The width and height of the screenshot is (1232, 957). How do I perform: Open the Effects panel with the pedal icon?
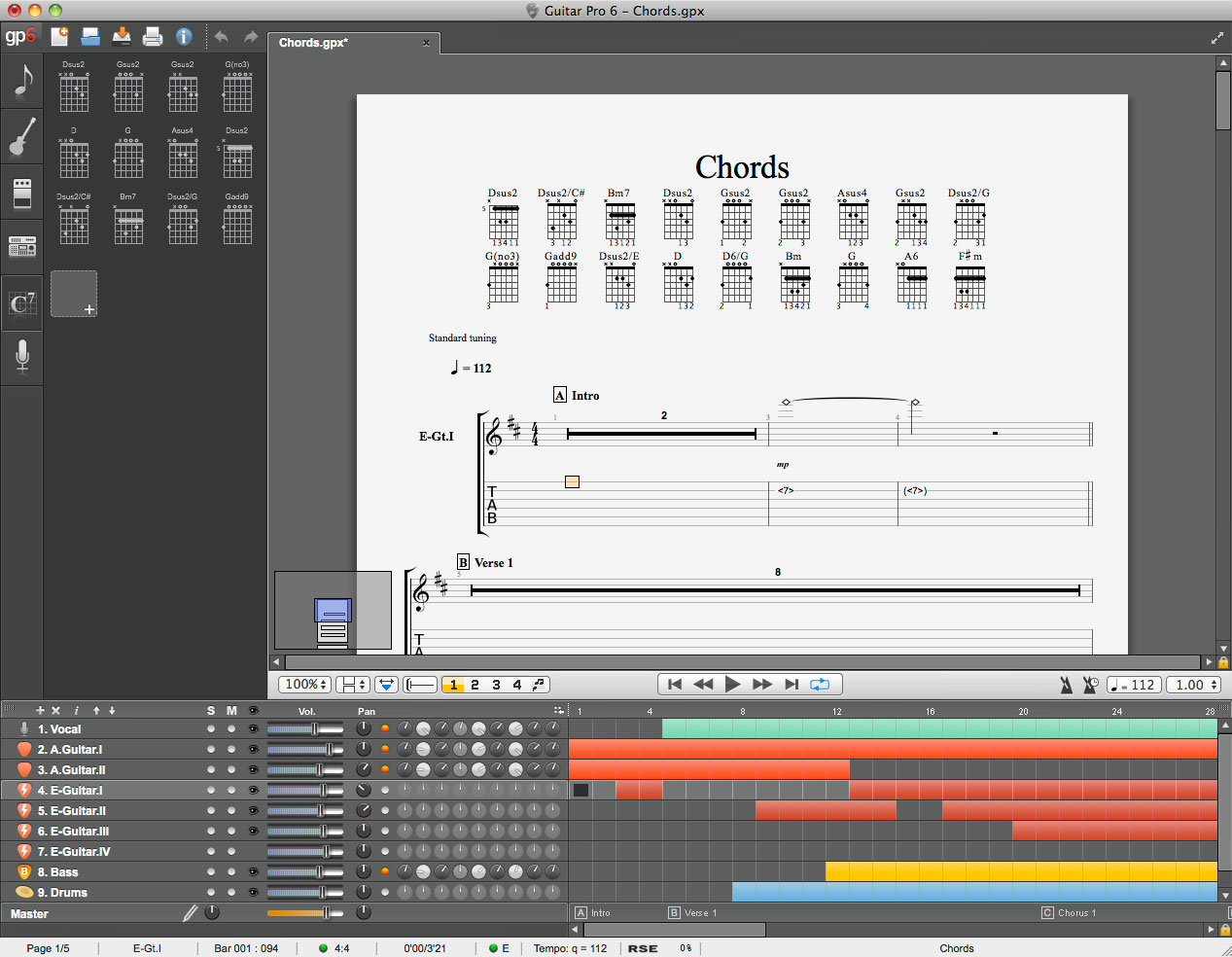[x=21, y=193]
